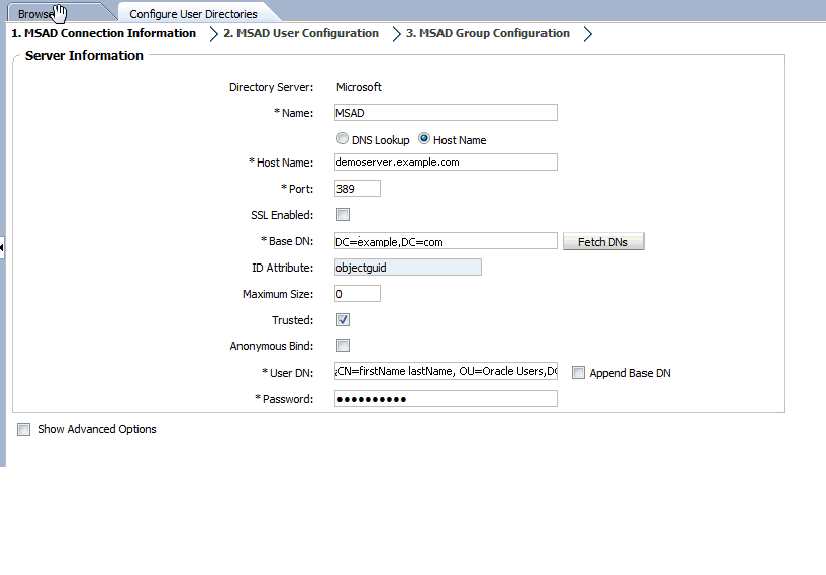This screenshot has width=826, height=575.
Task: Click the Port field showing 389
Action: pyautogui.click(x=357, y=189)
